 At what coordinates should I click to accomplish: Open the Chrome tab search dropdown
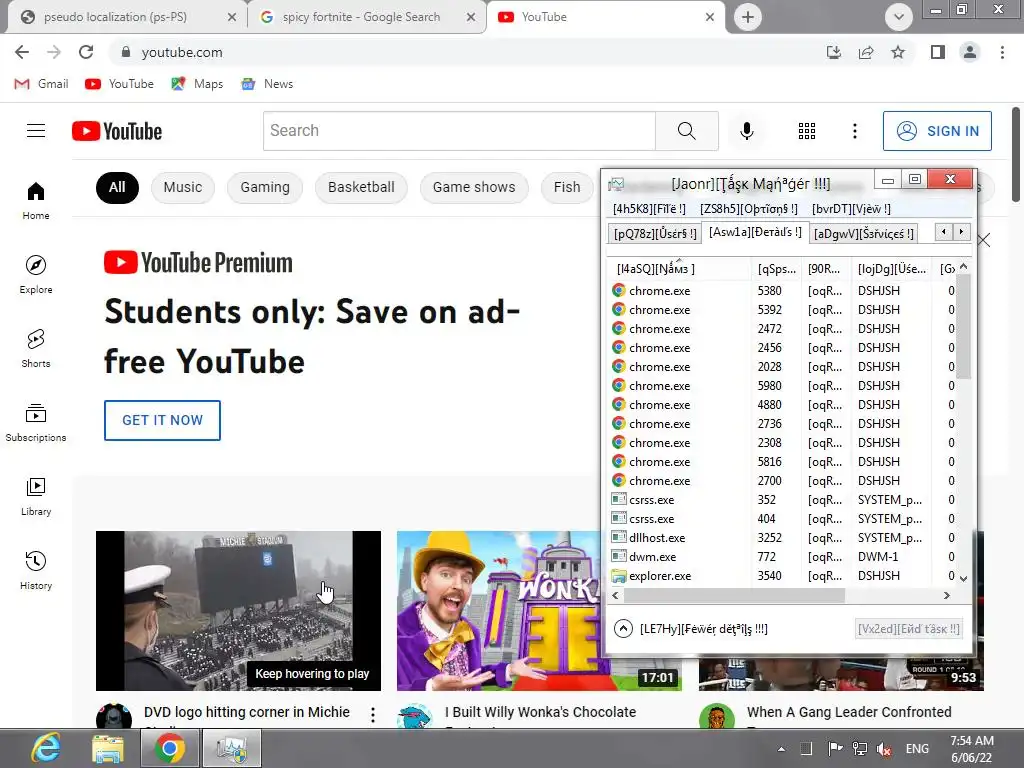899,17
